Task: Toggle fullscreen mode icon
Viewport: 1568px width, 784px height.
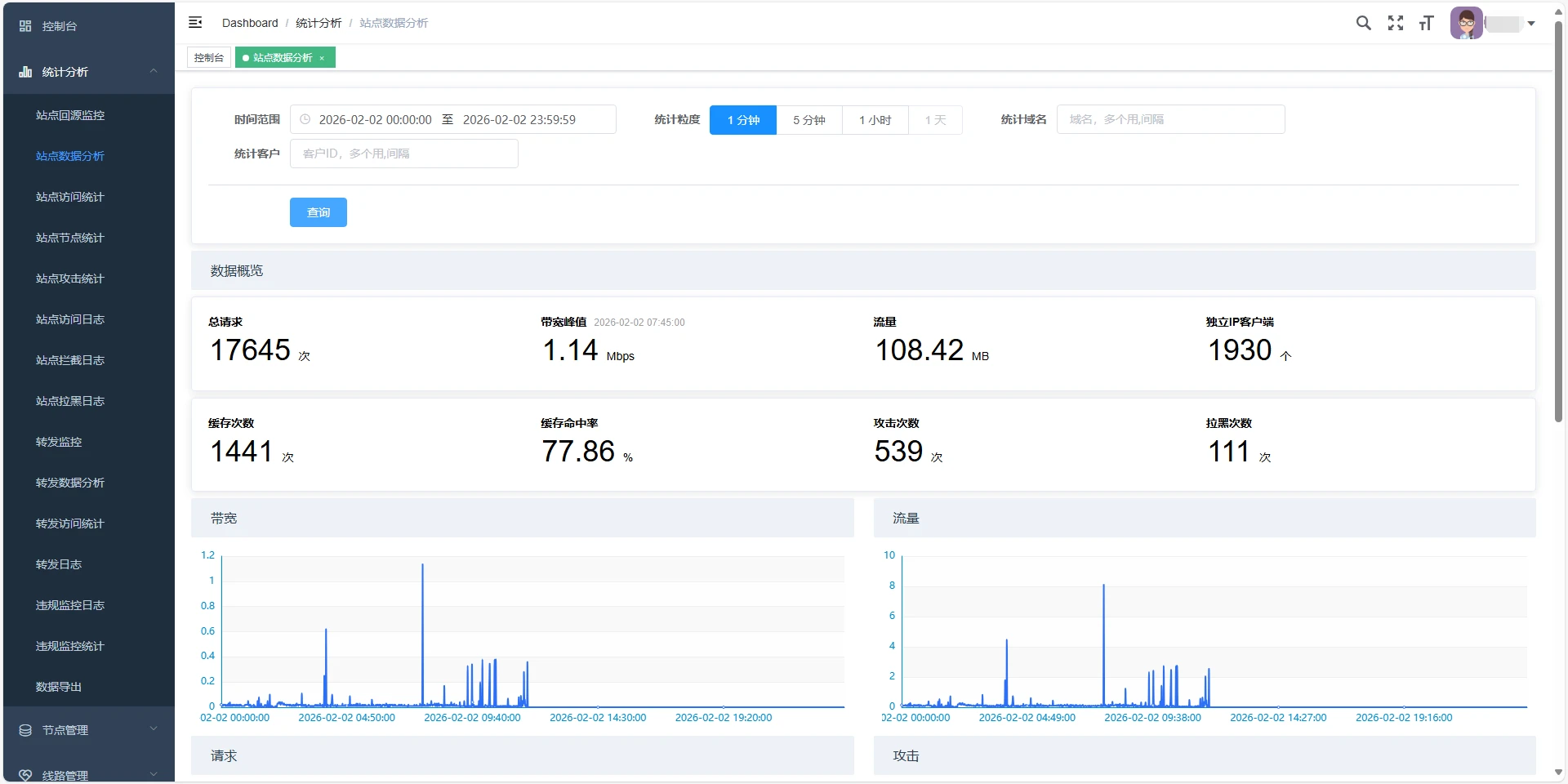Action: (x=1395, y=23)
